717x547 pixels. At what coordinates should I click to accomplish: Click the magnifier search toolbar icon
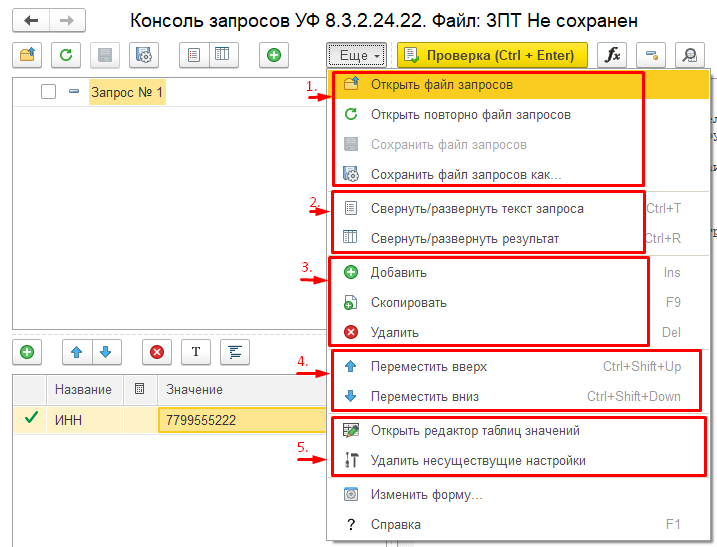coord(690,55)
